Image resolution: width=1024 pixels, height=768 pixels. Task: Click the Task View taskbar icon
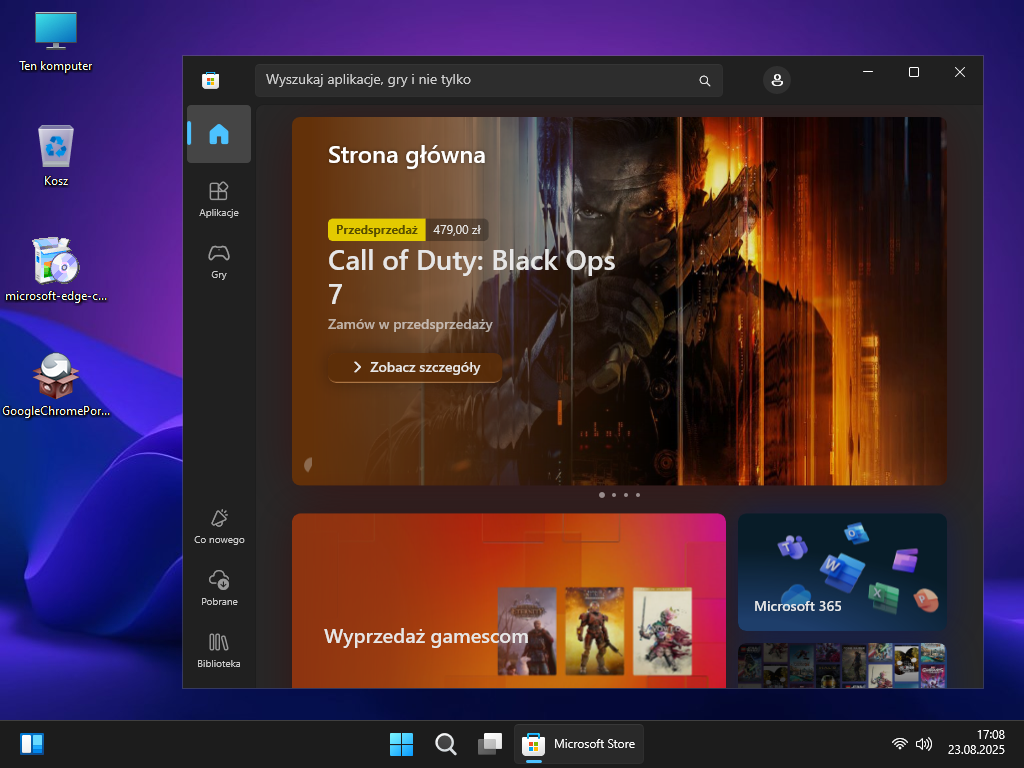click(x=490, y=744)
